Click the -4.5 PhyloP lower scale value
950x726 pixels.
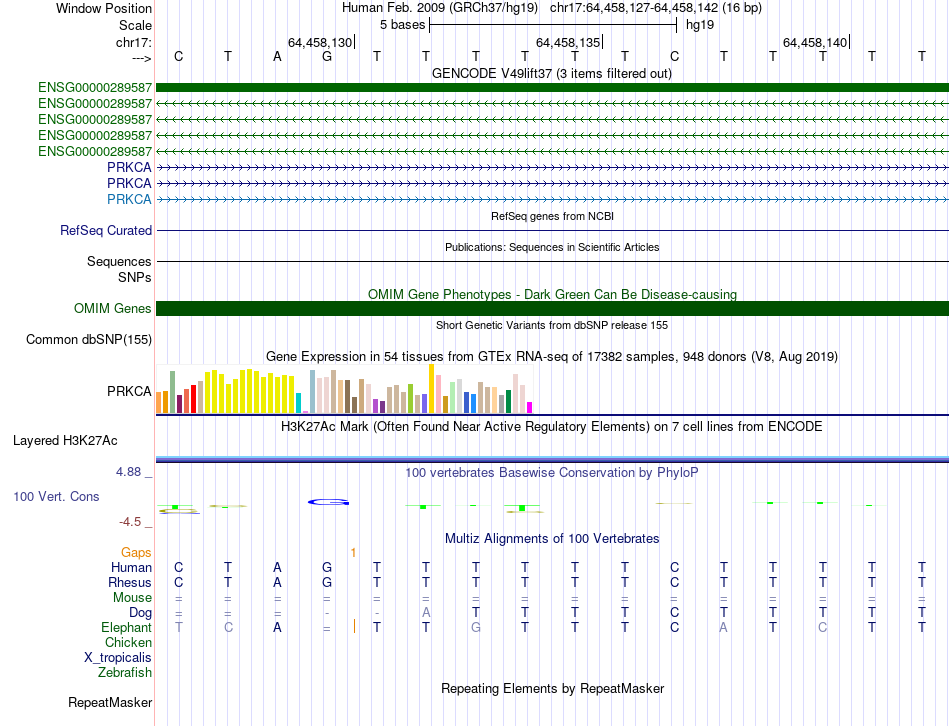(130, 522)
